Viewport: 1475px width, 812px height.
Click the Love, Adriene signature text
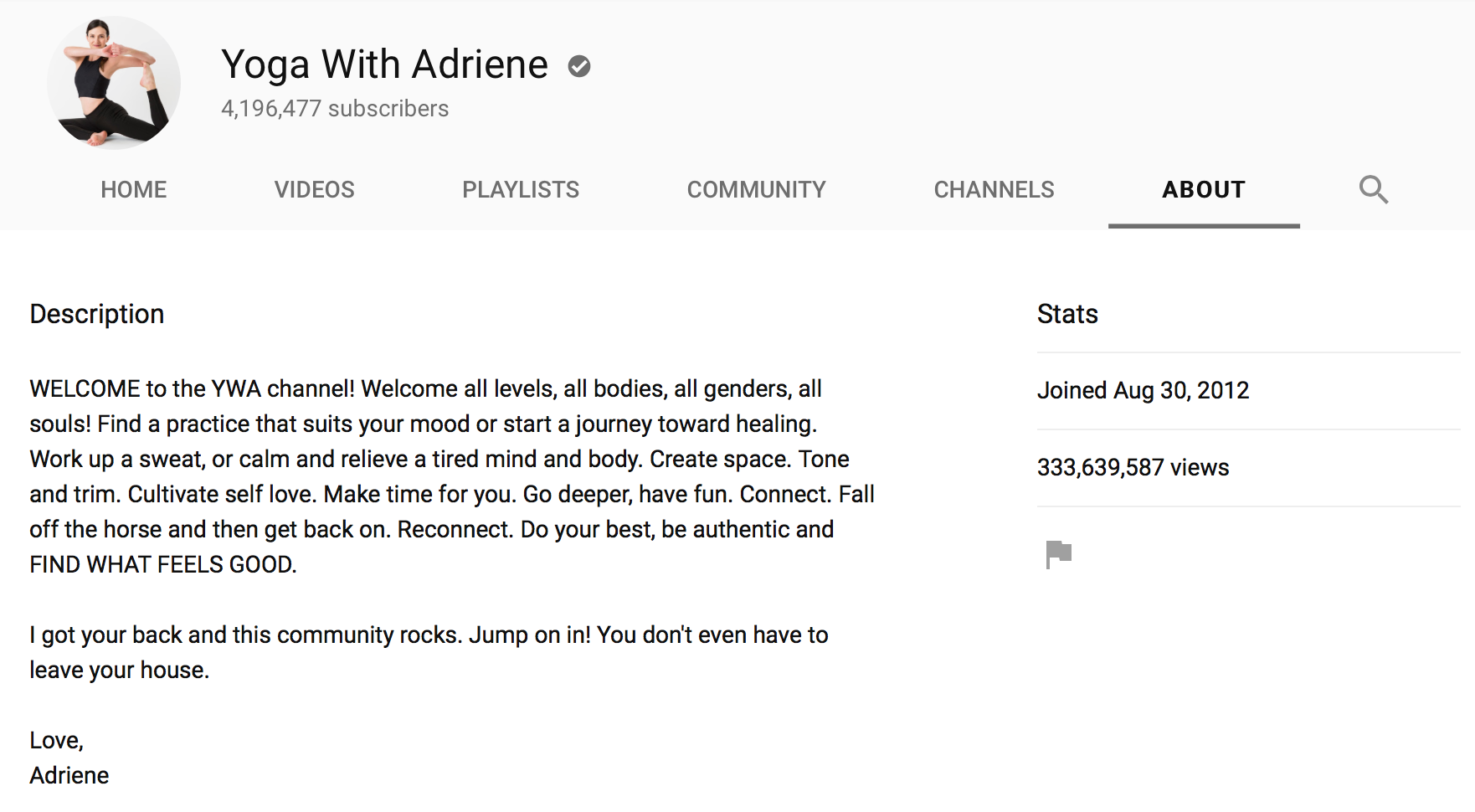(x=69, y=758)
